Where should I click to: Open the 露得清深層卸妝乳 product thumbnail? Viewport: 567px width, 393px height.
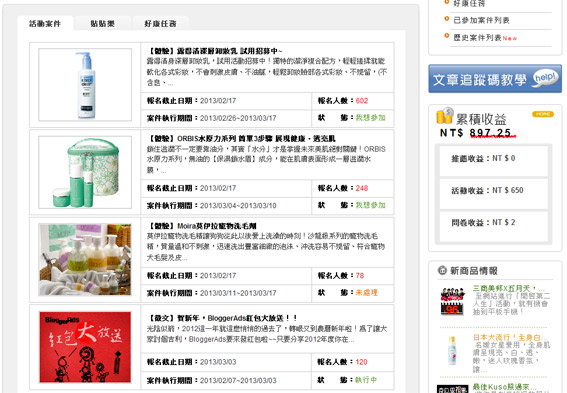(85, 85)
